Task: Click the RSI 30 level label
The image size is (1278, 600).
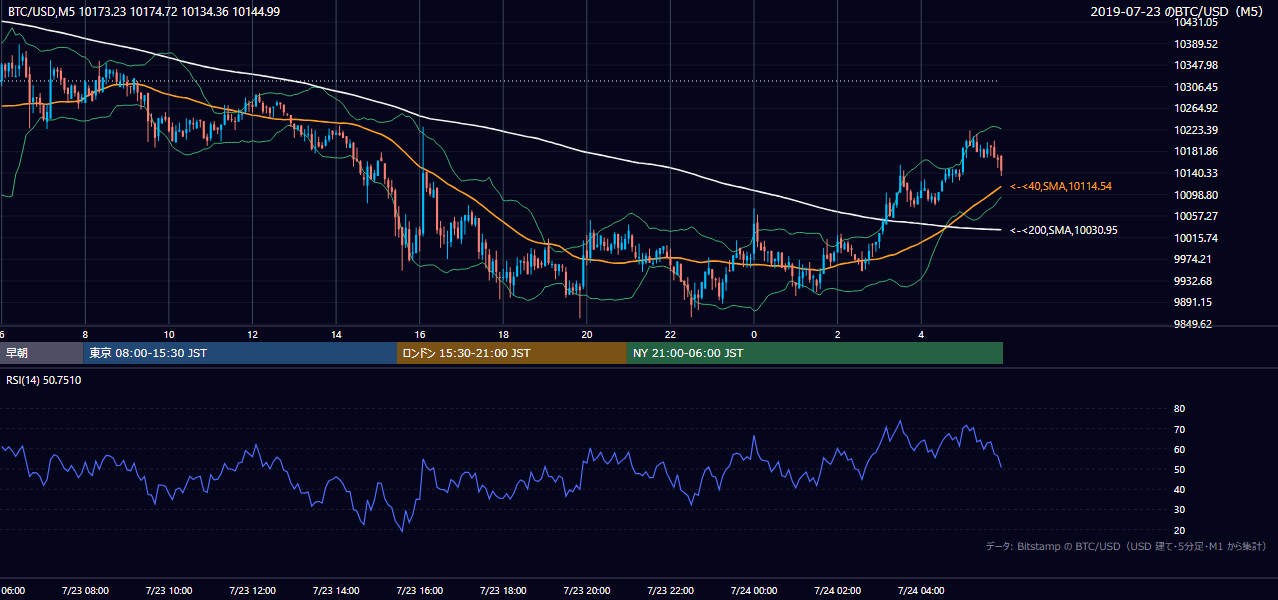Action: 1179,509
